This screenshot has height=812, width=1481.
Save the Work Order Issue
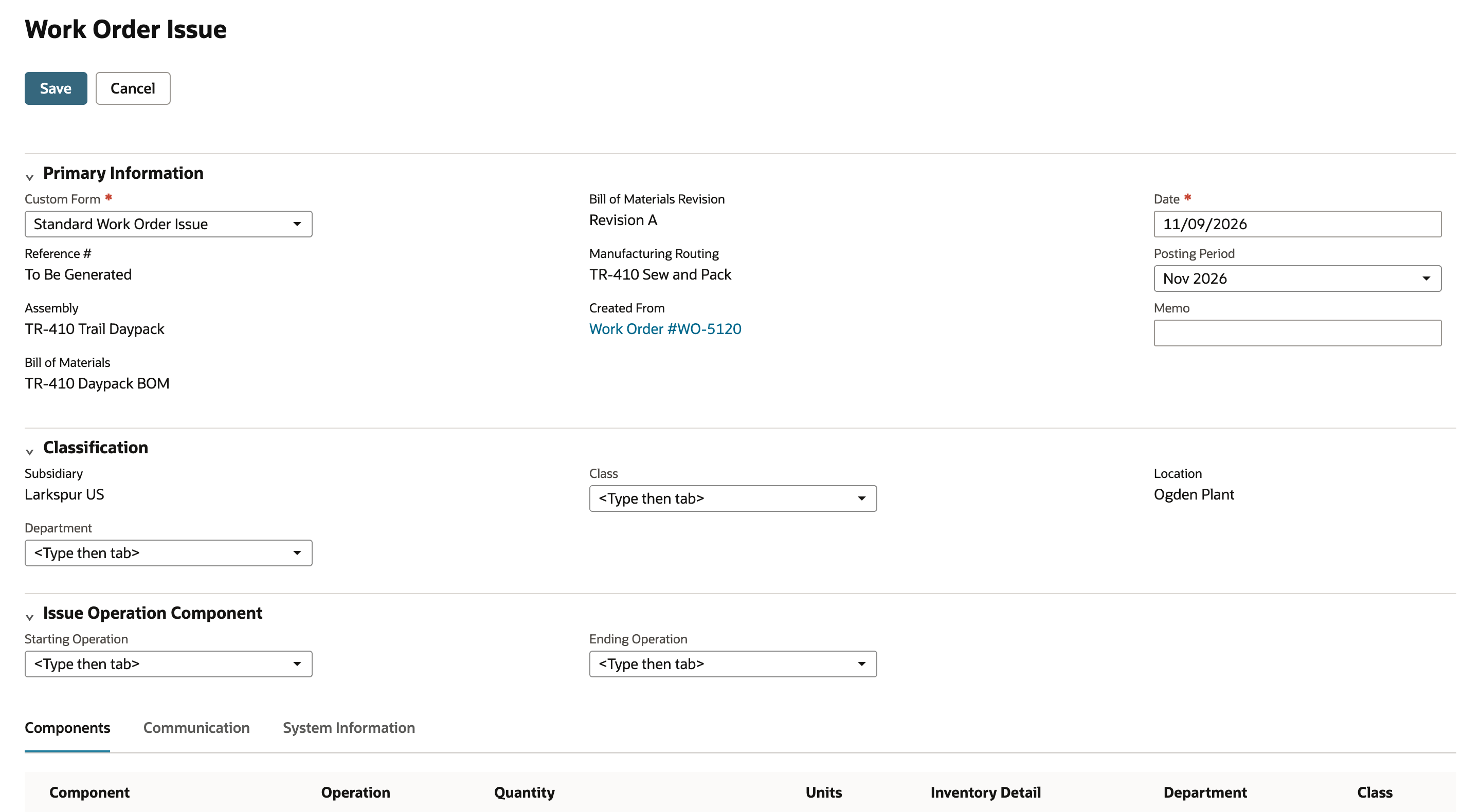pos(56,88)
